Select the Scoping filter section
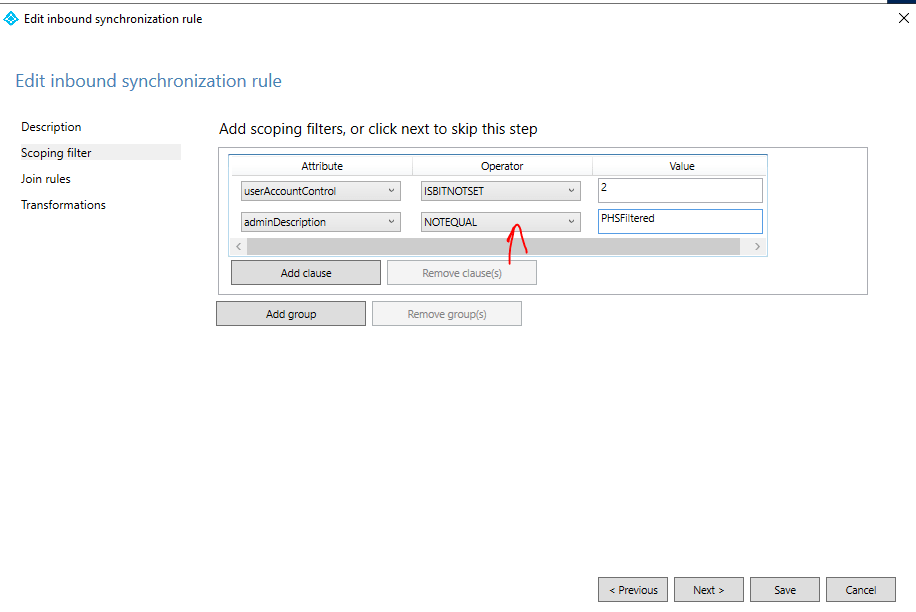 click(x=55, y=152)
